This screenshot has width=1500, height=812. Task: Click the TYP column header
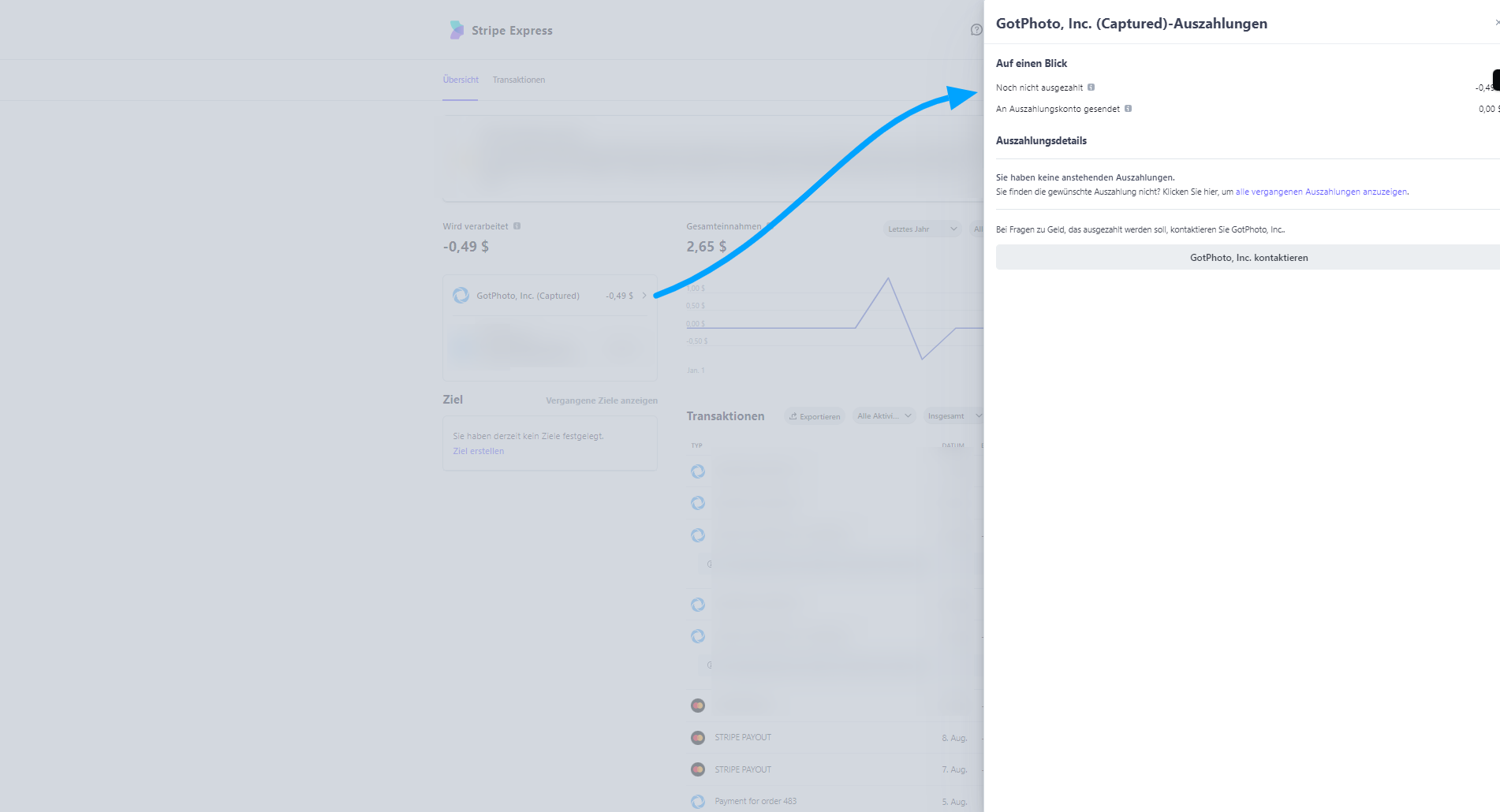coord(697,445)
